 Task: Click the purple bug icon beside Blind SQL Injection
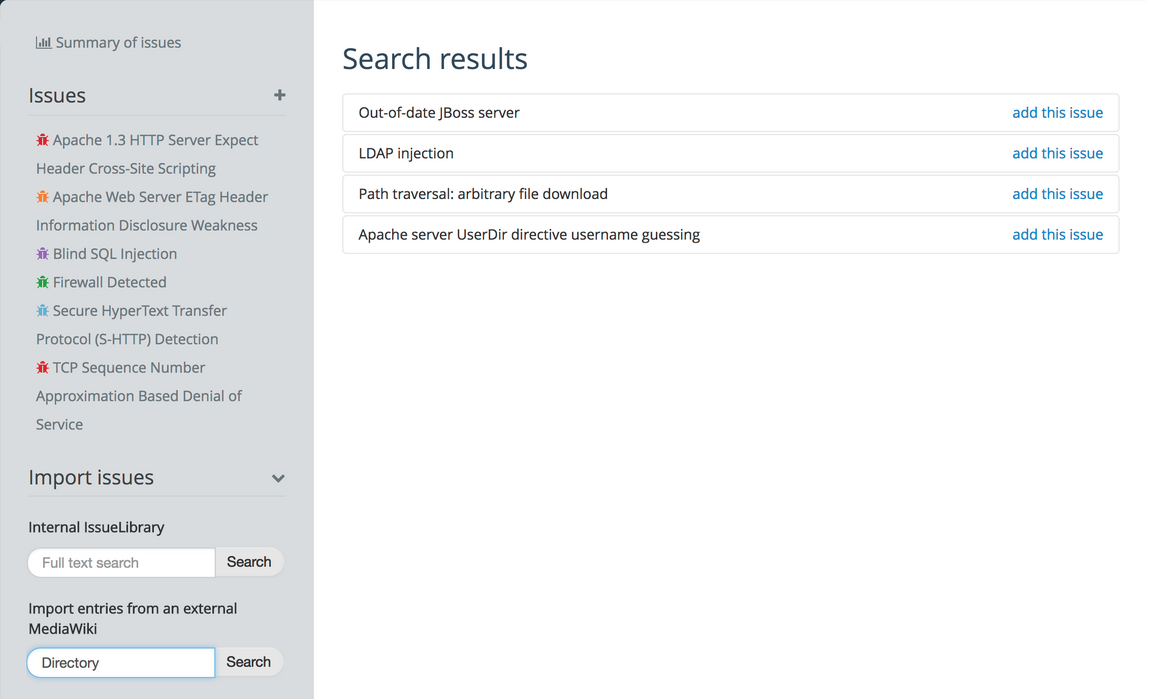[x=43, y=254]
